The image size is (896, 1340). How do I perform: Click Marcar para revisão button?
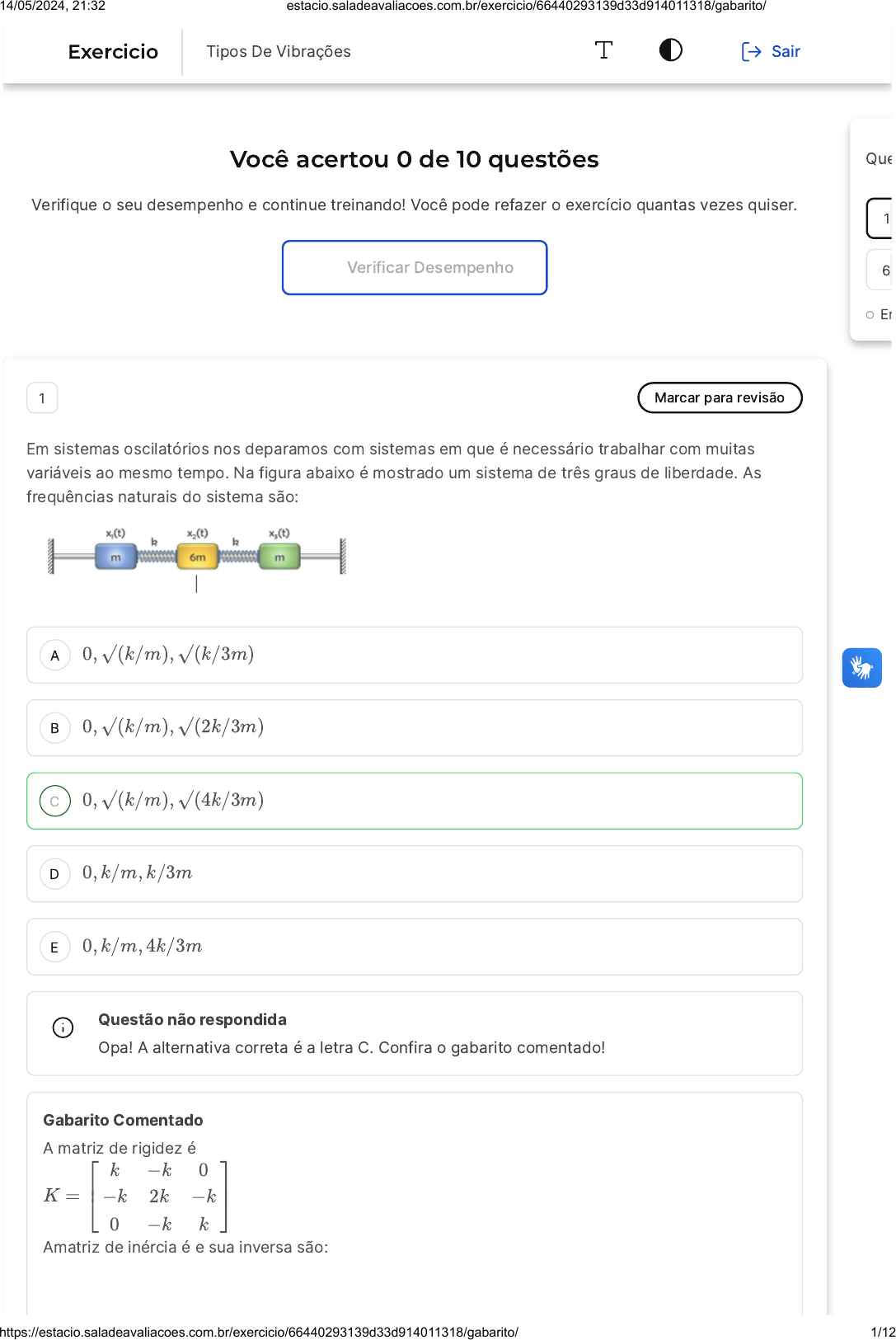[719, 397]
